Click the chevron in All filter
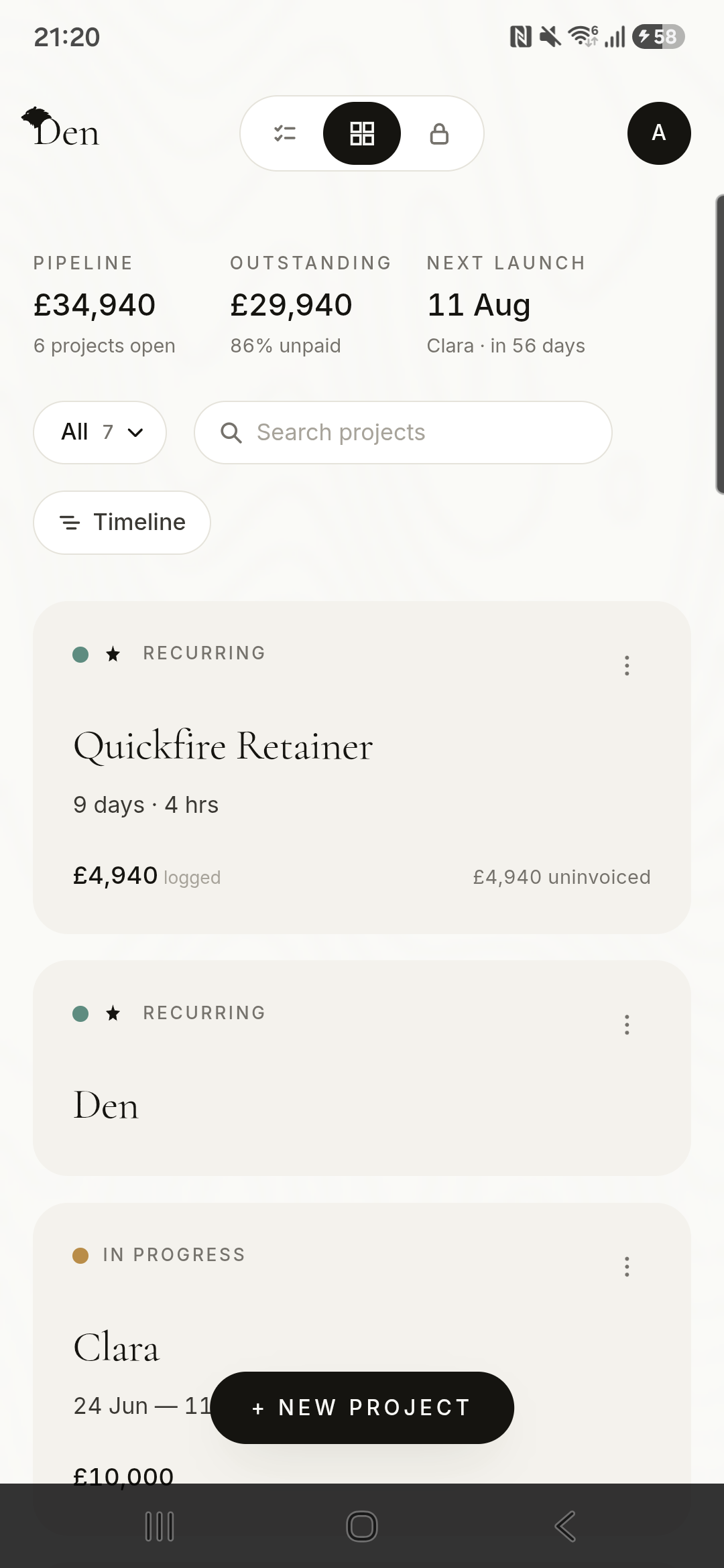 pos(135,433)
